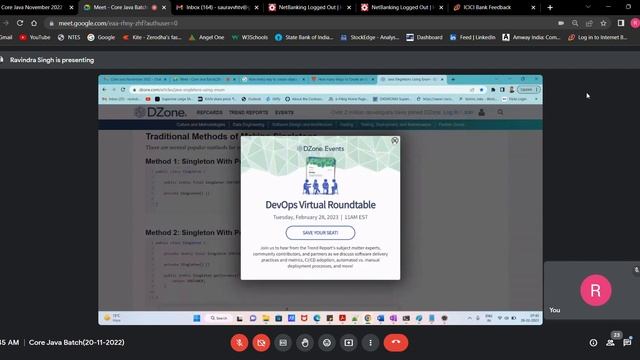Click DZone search magnifier icon

click(x=500, y=112)
